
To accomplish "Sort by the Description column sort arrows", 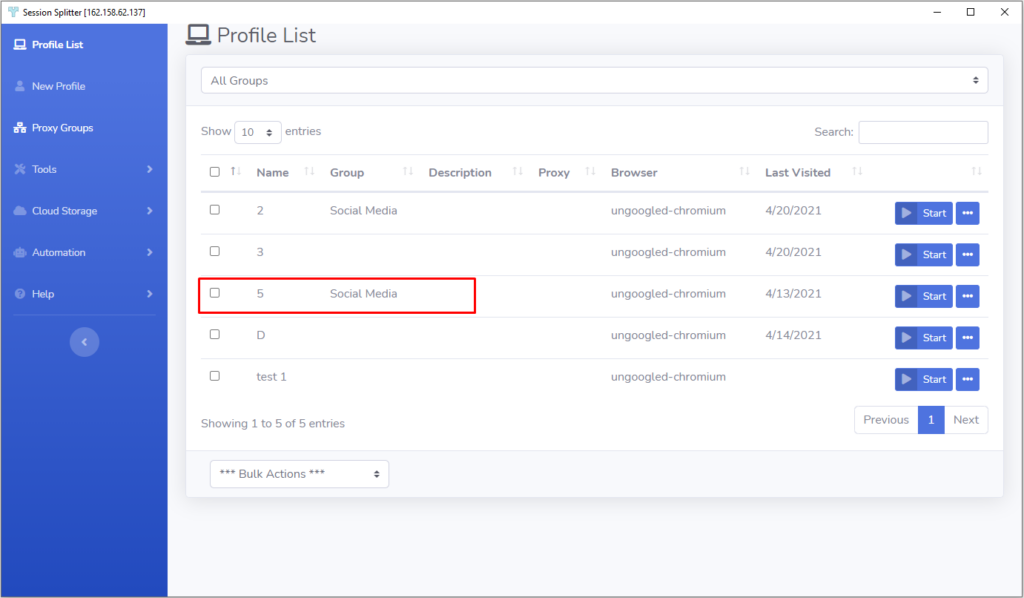I will coord(518,171).
